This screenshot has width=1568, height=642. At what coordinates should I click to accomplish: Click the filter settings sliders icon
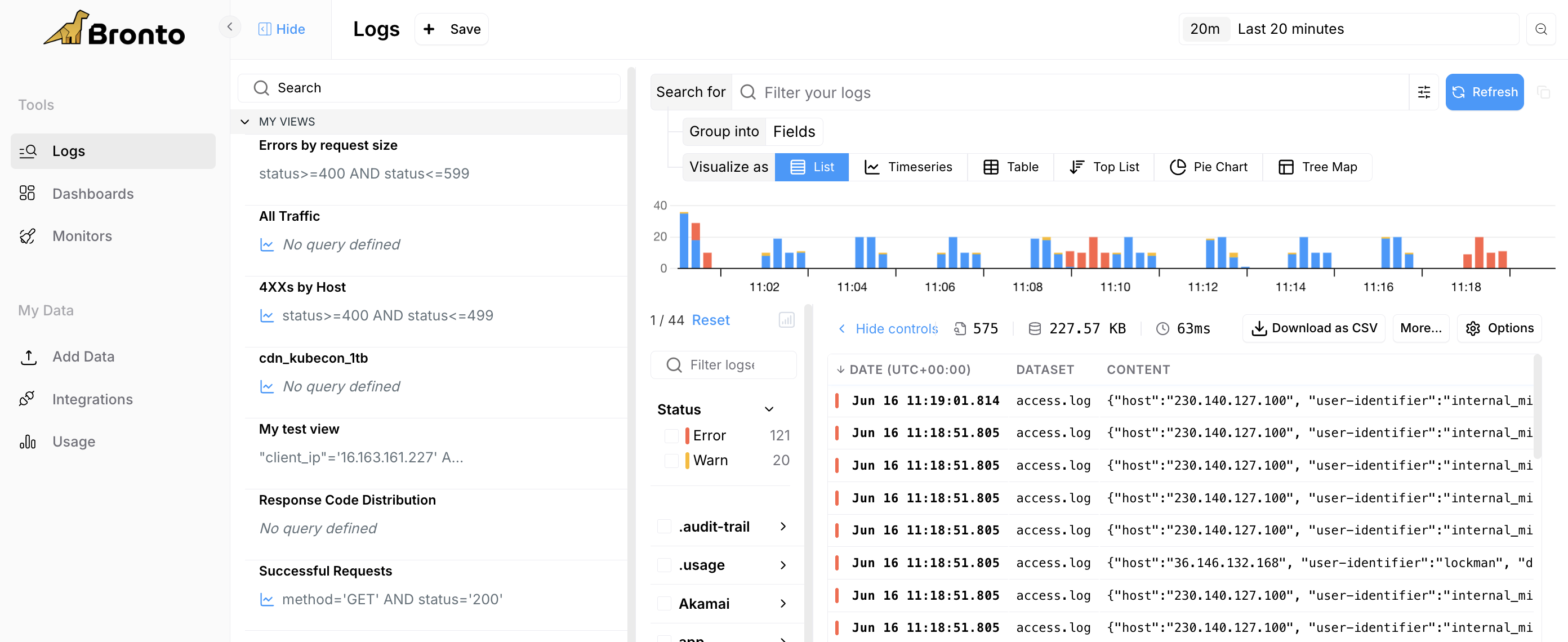tap(1423, 92)
